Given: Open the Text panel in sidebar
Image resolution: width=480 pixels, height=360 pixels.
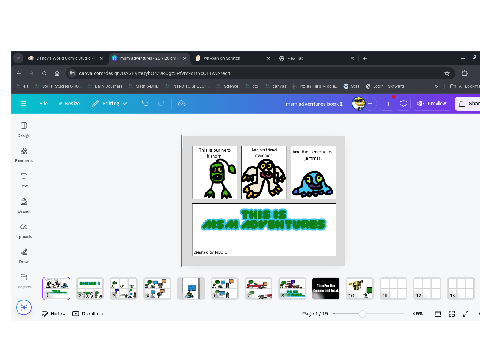Looking at the screenshot, I should [x=24, y=180].
